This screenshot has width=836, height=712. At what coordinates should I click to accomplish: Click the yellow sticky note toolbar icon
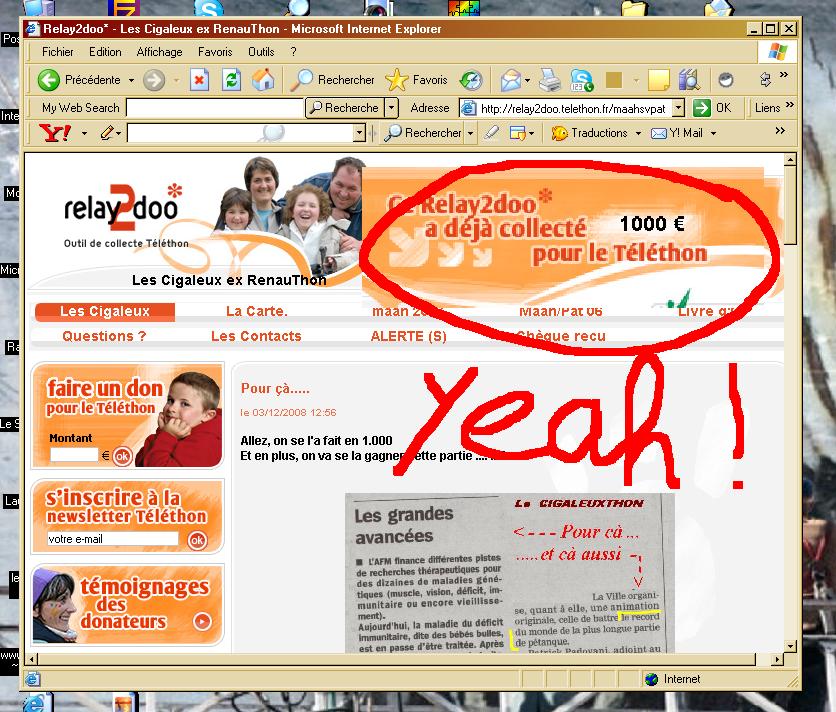658,80
